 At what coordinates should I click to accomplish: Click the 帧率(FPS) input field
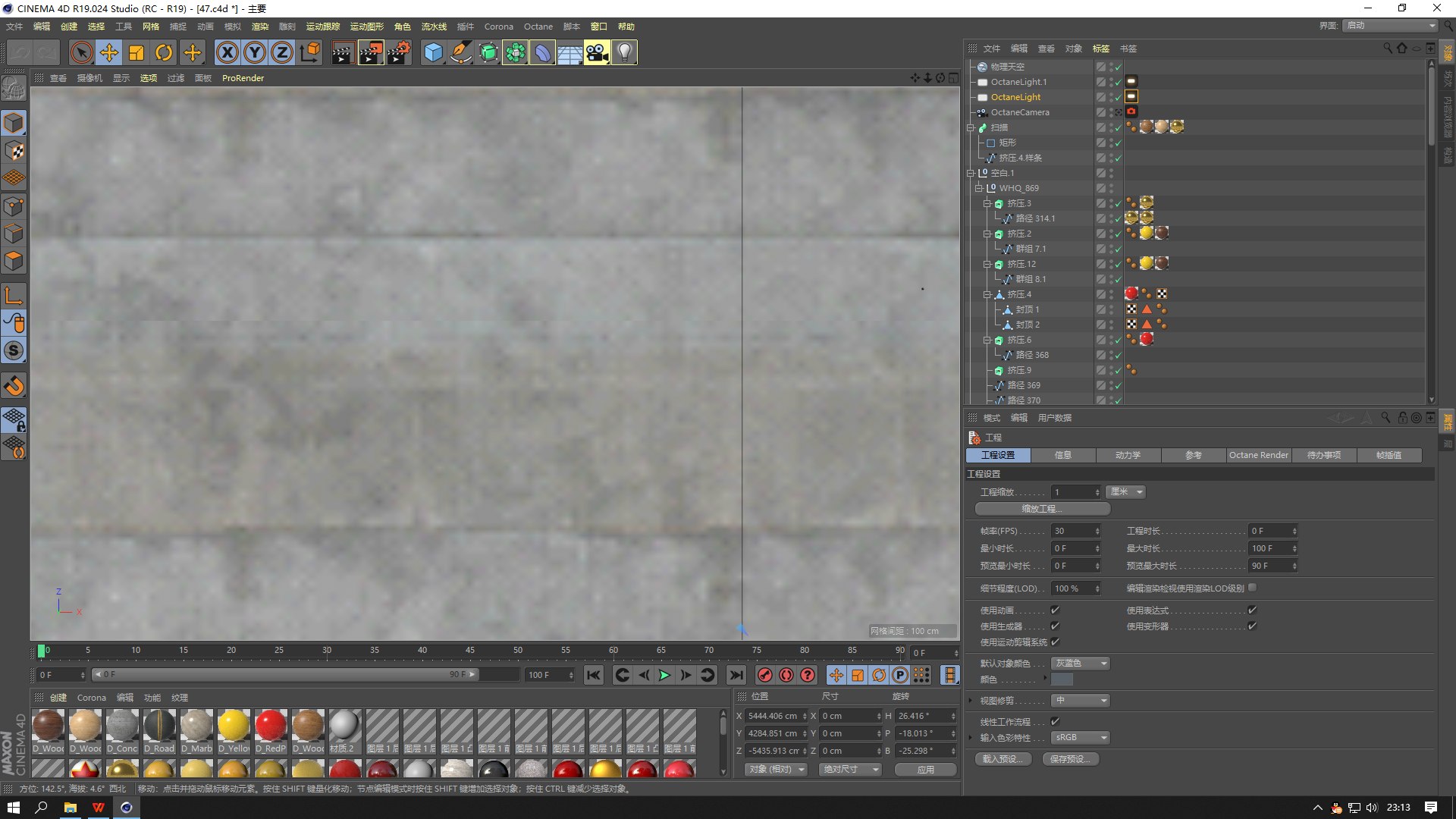(x=1075, y=531)
